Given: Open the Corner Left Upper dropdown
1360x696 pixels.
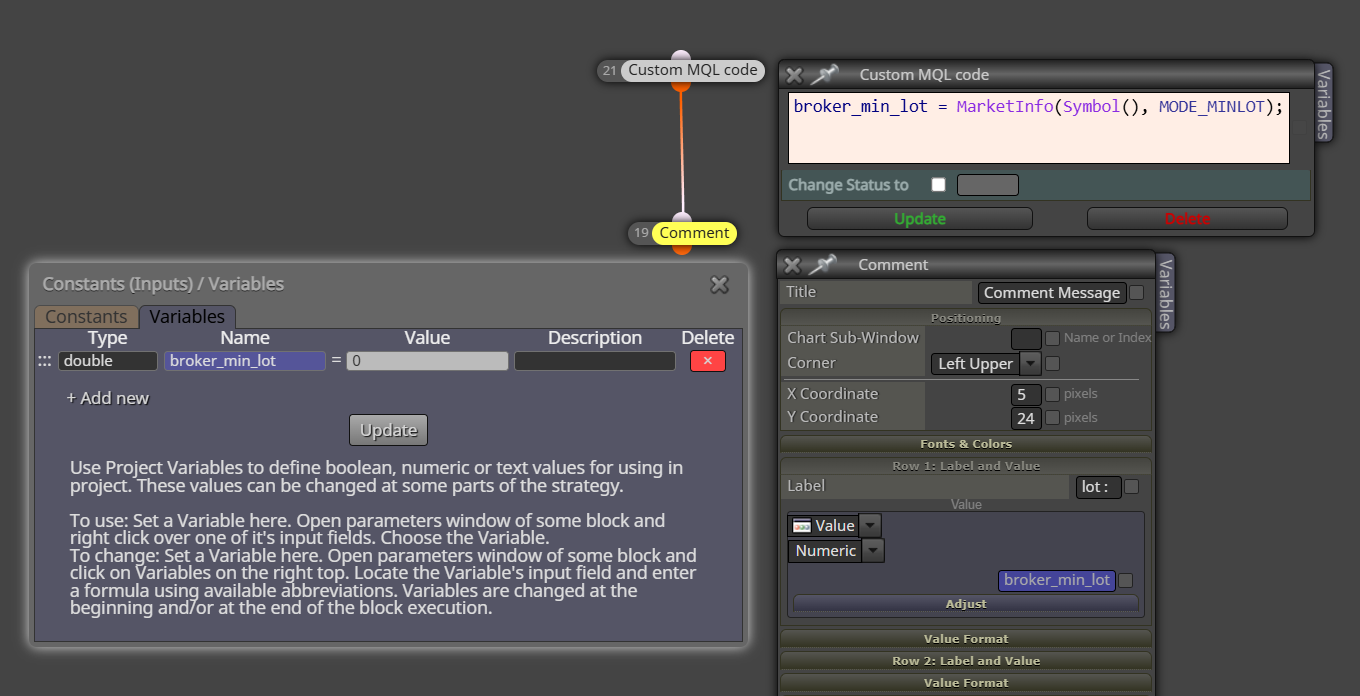Looking at the screenshot, I should tap(1030, 364).
